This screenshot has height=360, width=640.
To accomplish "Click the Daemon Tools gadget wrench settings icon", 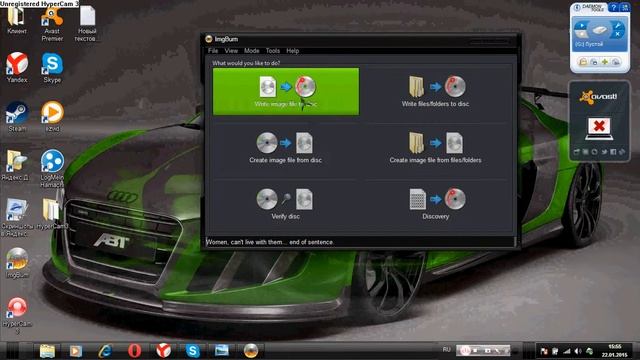I will 618,25.
